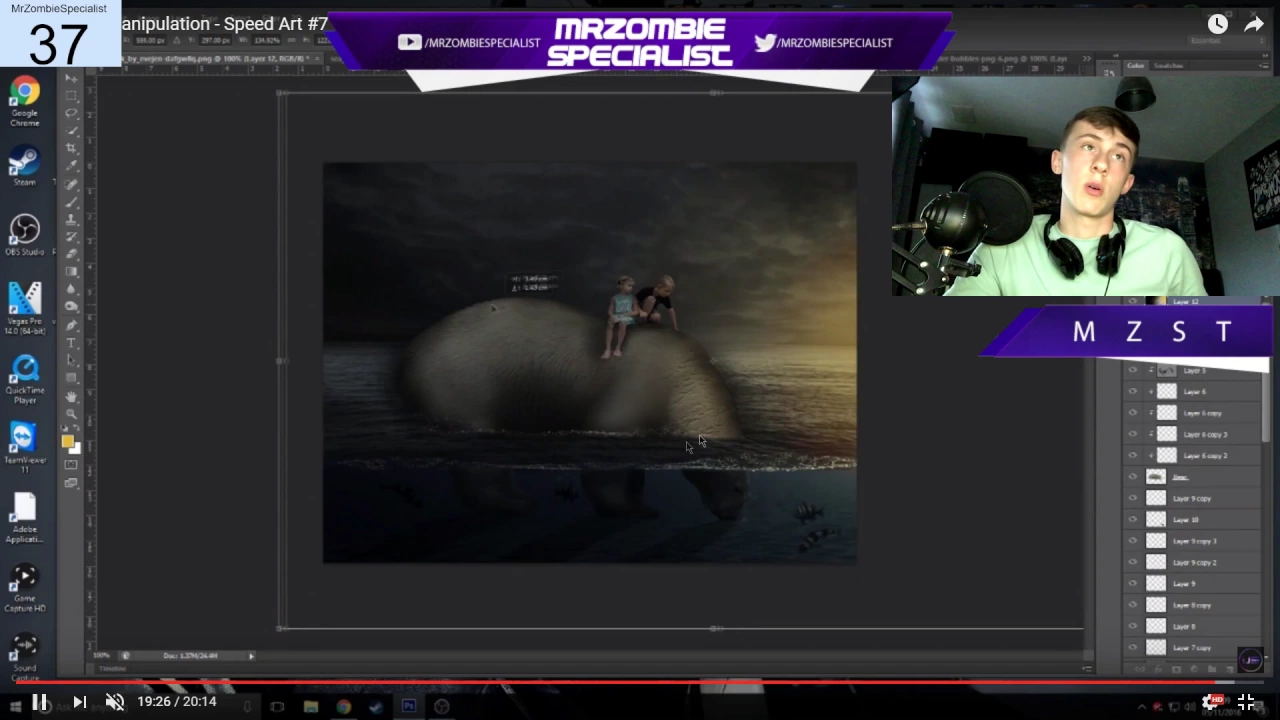
Task: Select the Zoom tool
Action: click(x=71, y=414)
